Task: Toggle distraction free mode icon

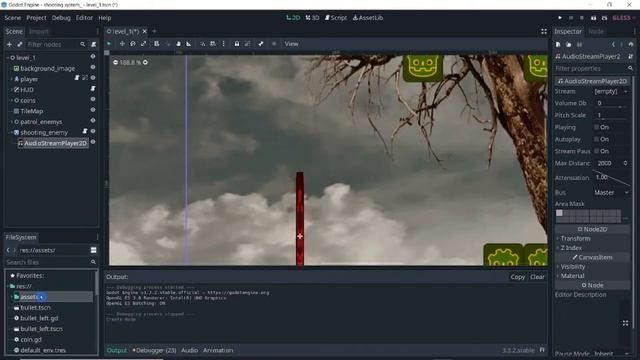Action: click(x=544, y=31)
